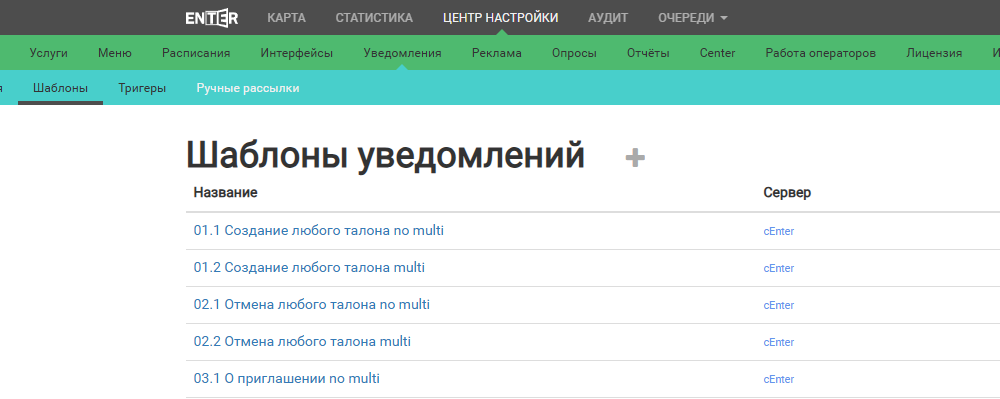
Task: Open the АУДИТ page
Action: [608, 18]
